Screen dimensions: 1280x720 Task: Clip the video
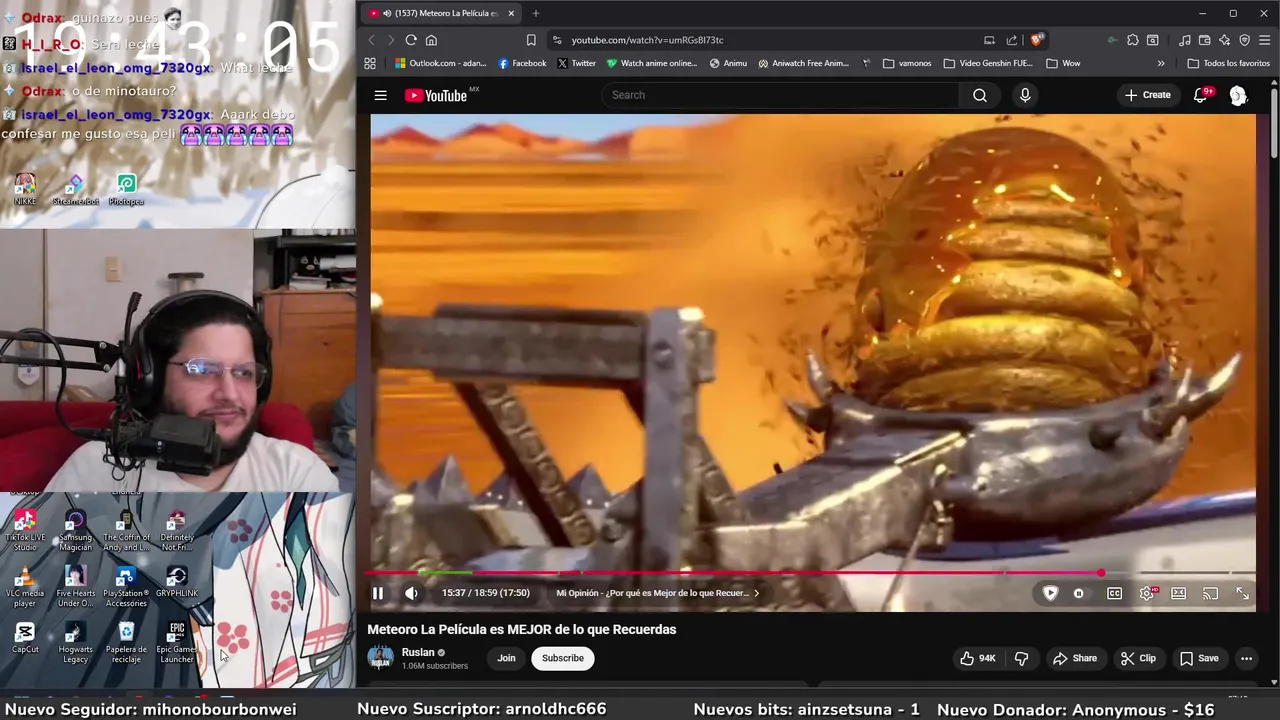(1138, 658)
